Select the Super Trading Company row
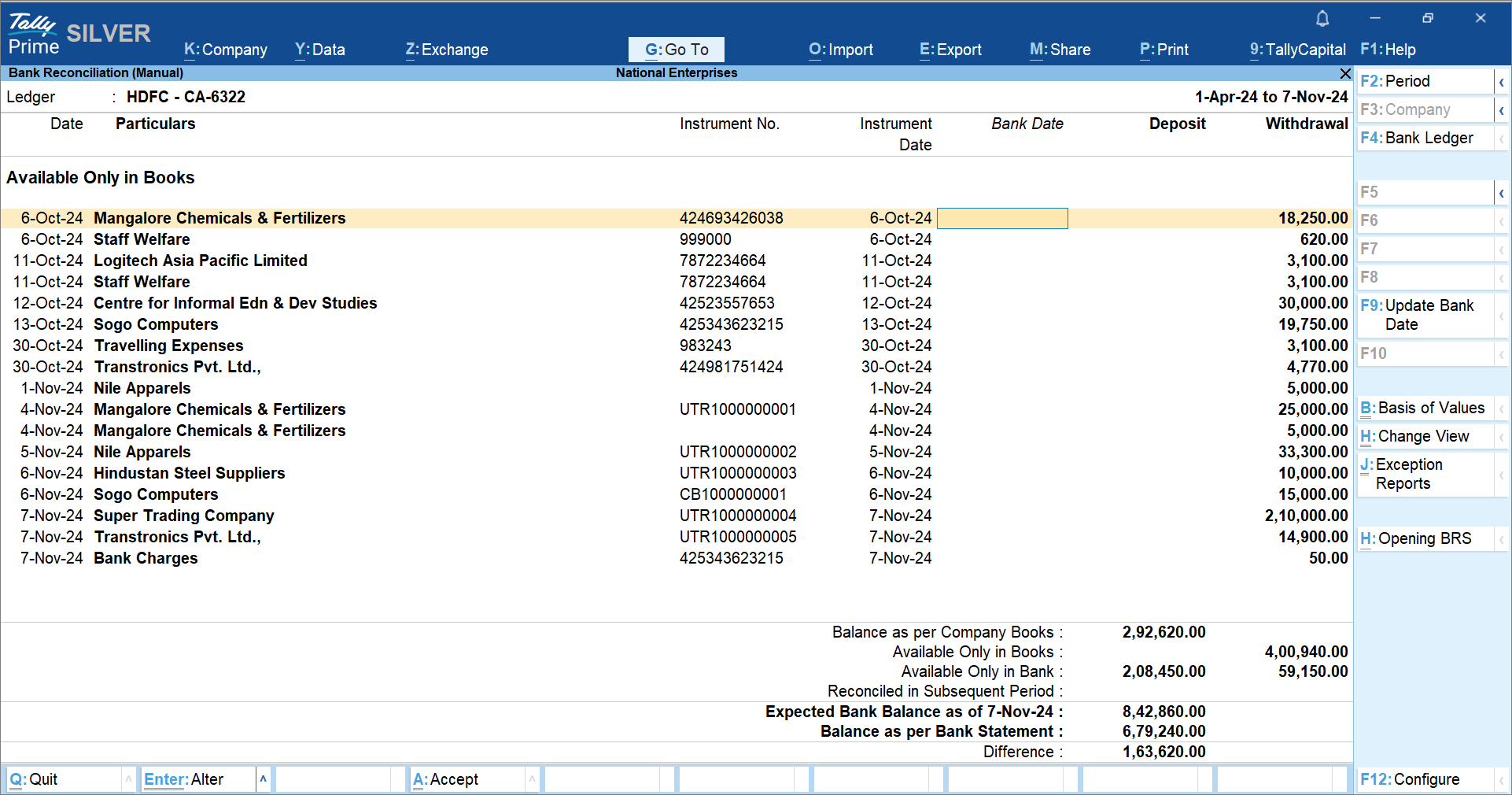This screenshot has height=795, width=1512. click(x=677, y=516)
